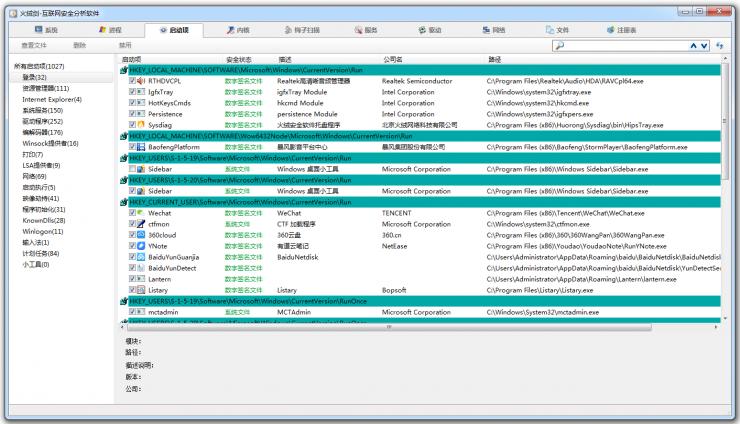
Task: Click the 删除 button
Action: [80, 46]
